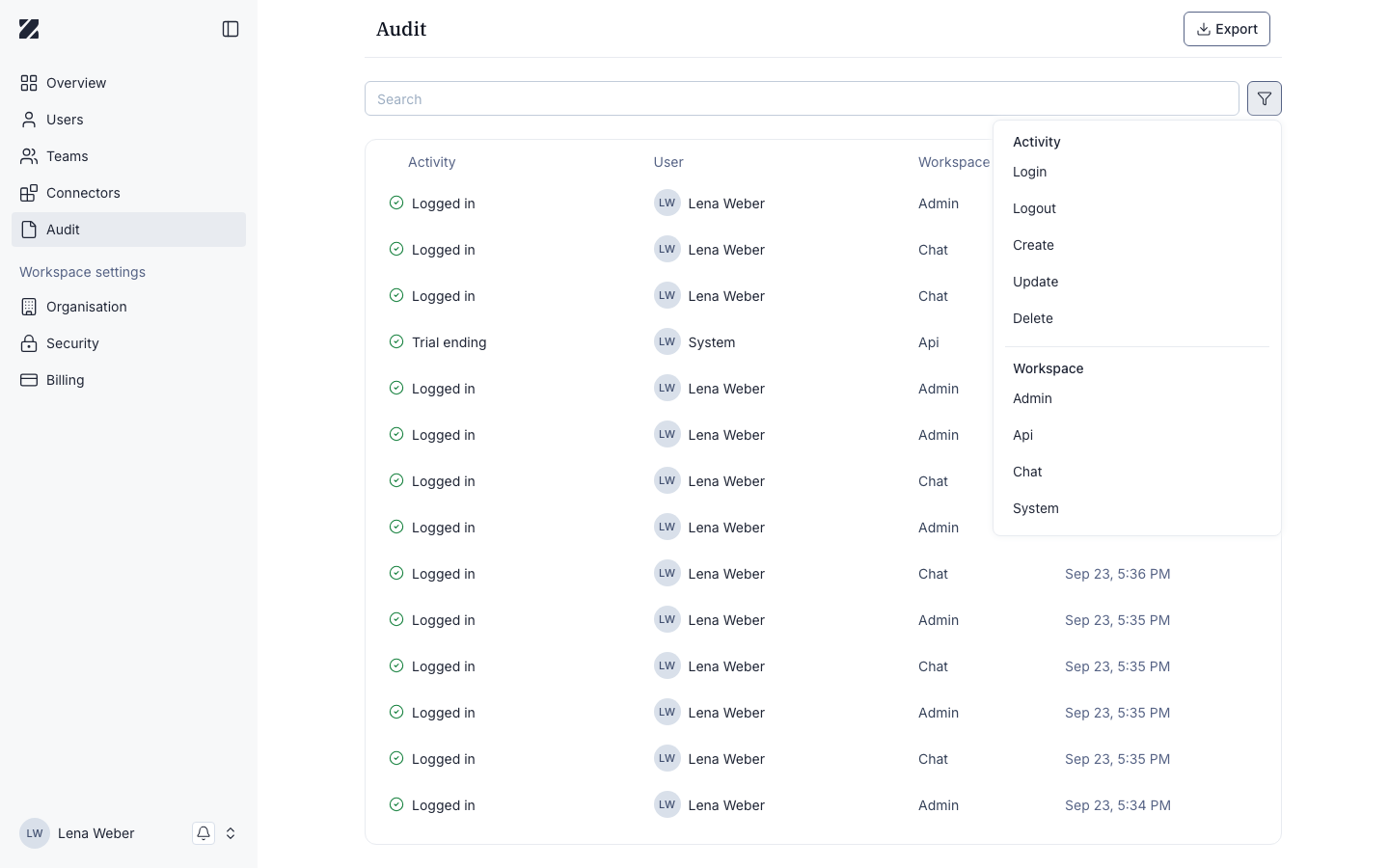The height and width of the screenshot is (868, 1389).
Task: Click the avatar beside System user
Action: pos(667,341)
